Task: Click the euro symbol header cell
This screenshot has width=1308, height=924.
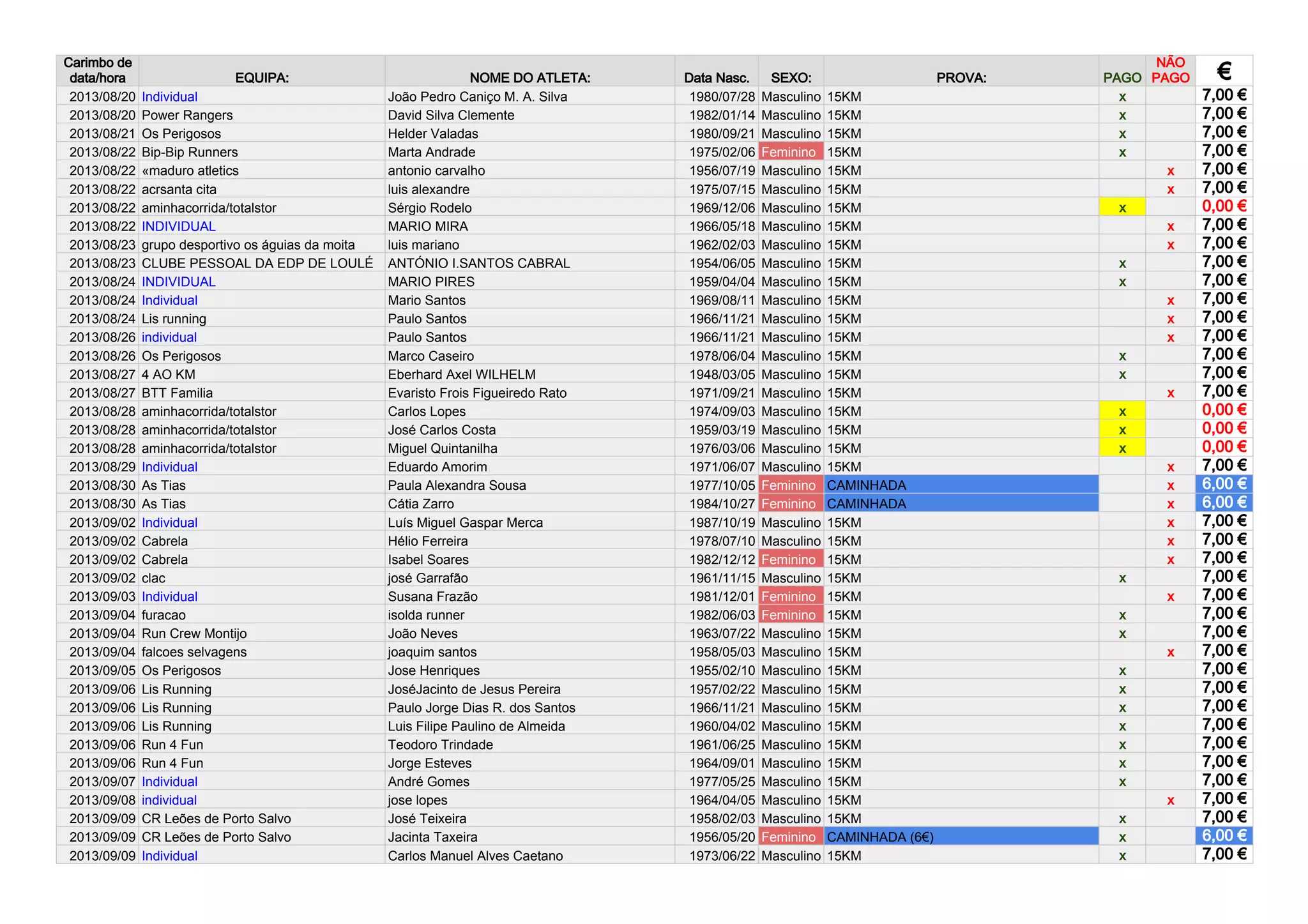Action: coord(1223,70)
